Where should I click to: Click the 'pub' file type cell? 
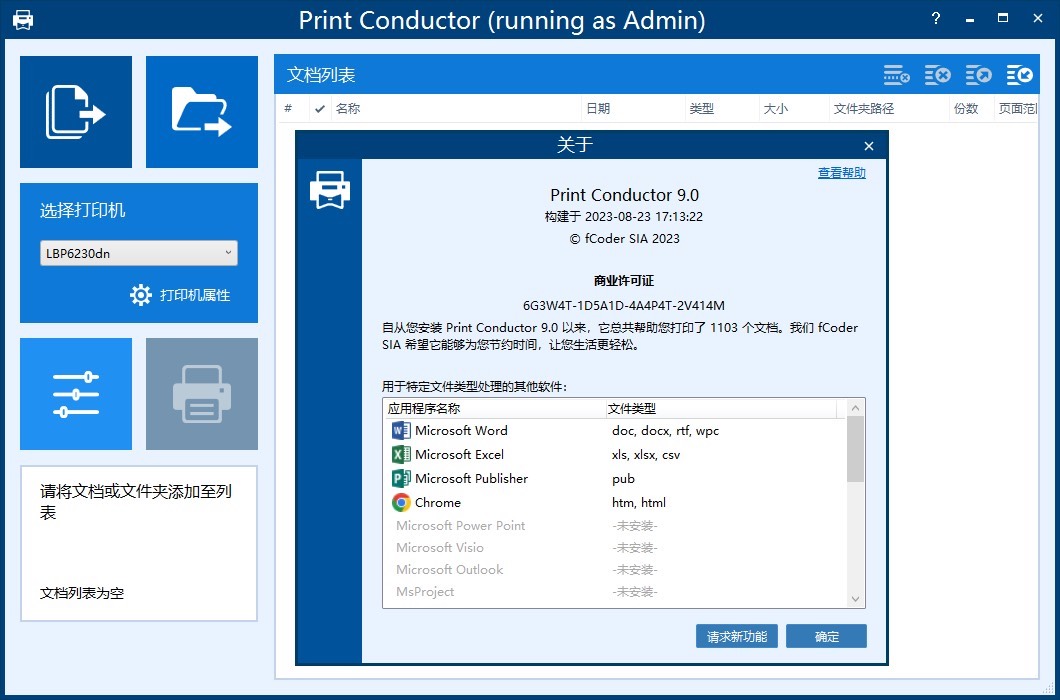point(623,479)
